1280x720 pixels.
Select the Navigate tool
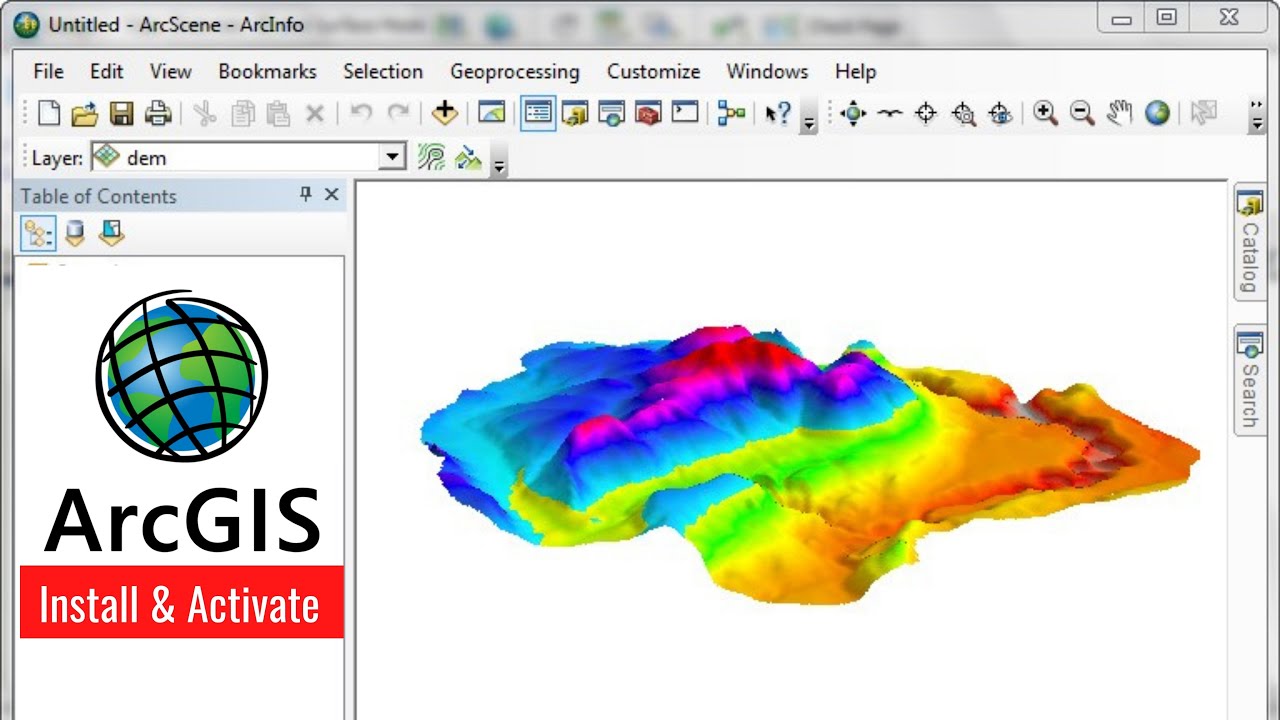(x=853, y=113)
